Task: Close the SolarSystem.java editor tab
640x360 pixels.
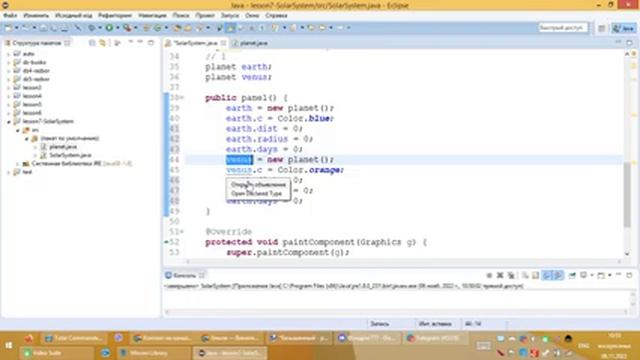Action: pyautogui.click(x=223, y=43)
